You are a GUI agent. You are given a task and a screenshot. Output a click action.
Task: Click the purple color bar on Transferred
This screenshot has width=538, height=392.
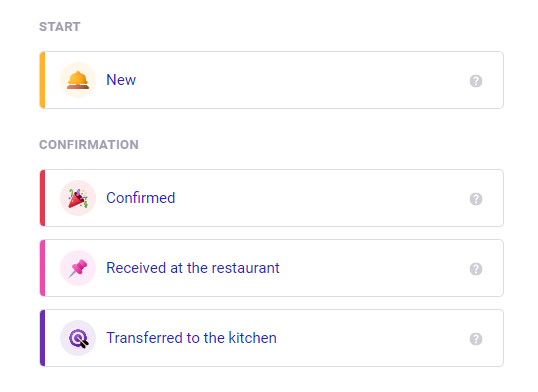tap(43, 338)
